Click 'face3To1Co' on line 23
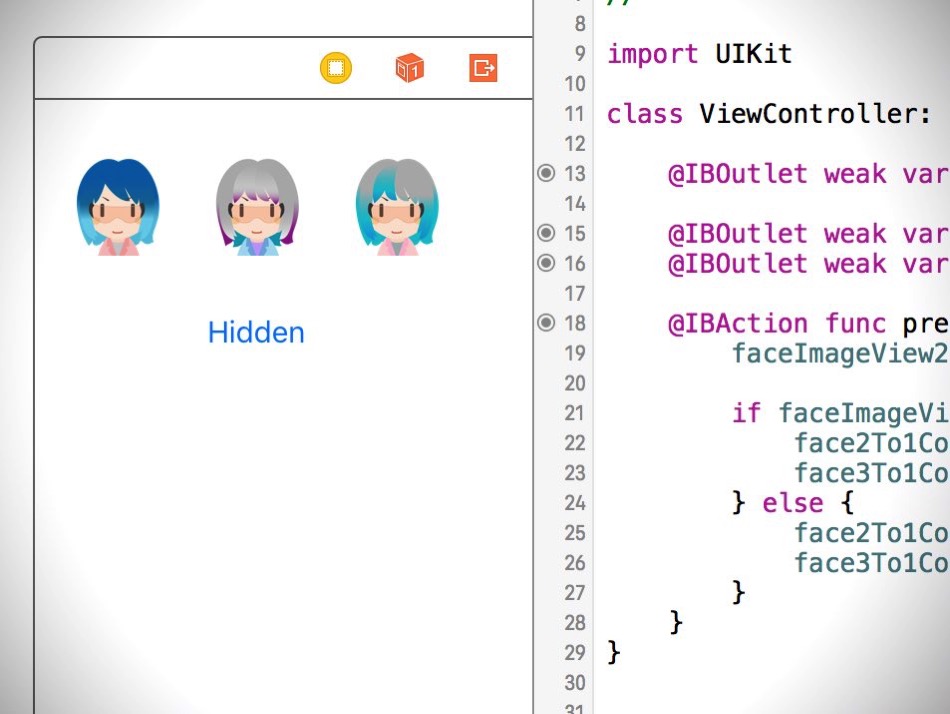 tap(872, 473)
